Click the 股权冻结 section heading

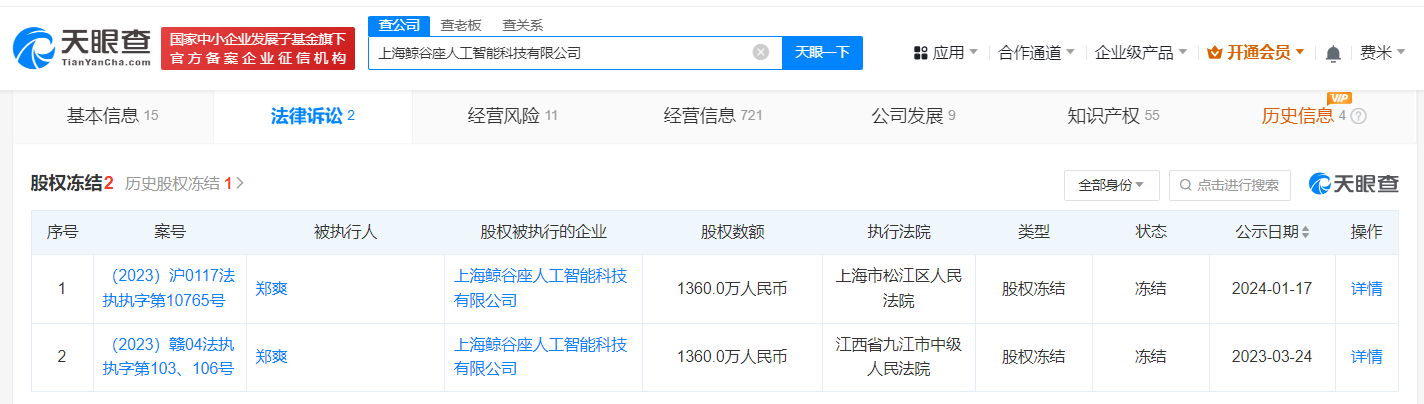(72, 183)
